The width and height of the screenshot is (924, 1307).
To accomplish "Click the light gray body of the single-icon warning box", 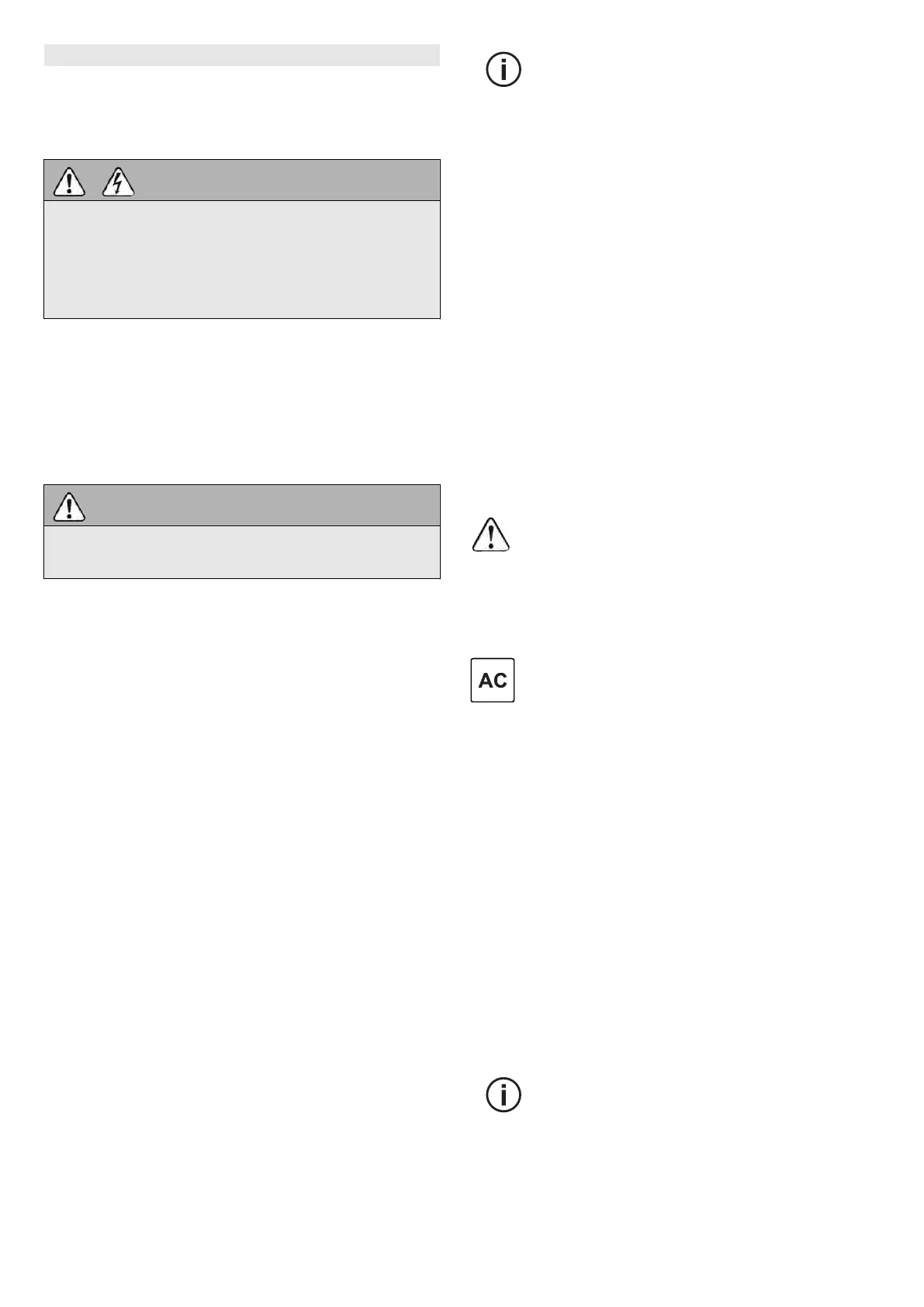I will [241, 552].
